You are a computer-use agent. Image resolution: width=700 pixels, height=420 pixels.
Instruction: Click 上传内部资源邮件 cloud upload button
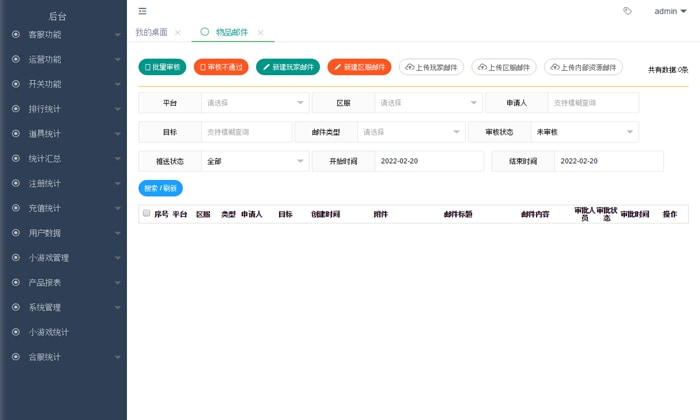coord(583,67)
